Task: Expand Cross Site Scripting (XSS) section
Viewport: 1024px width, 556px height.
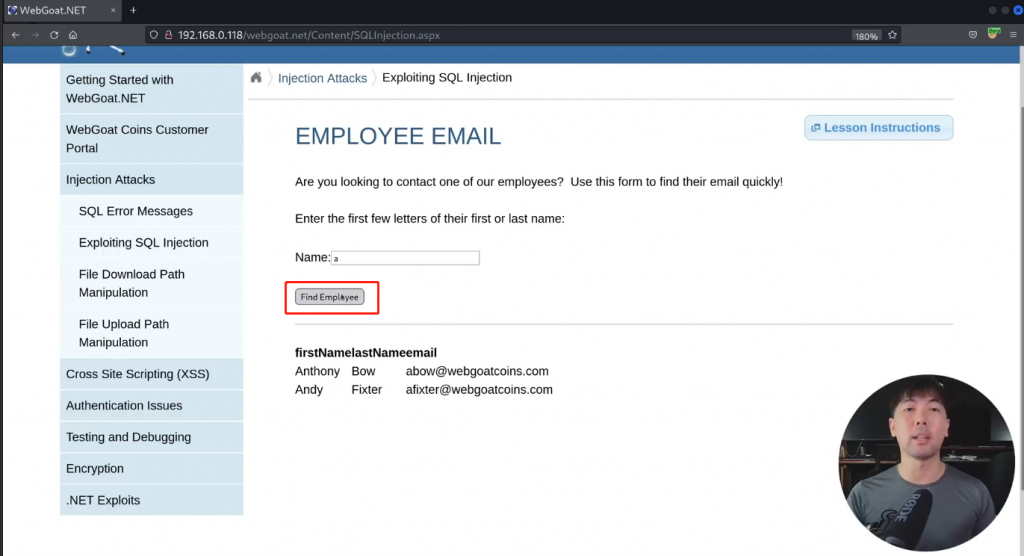Action: [152, 374]
